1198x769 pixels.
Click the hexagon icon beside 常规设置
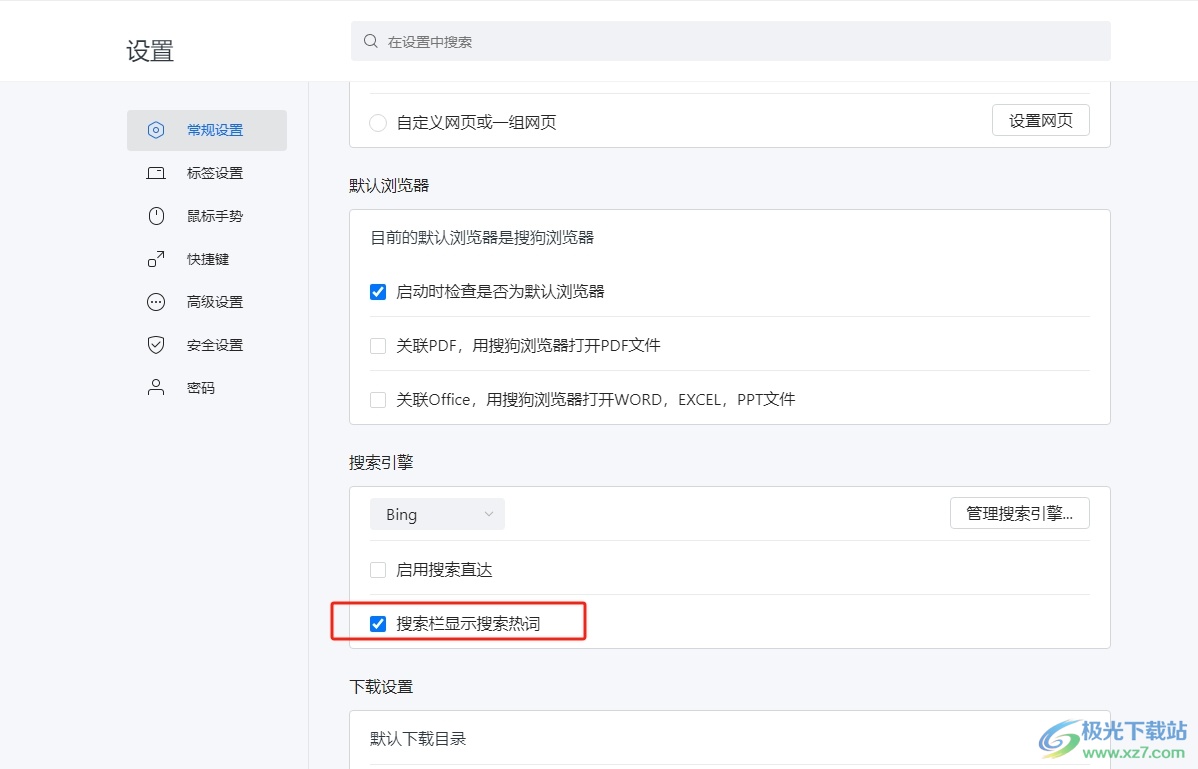[156, 130]
